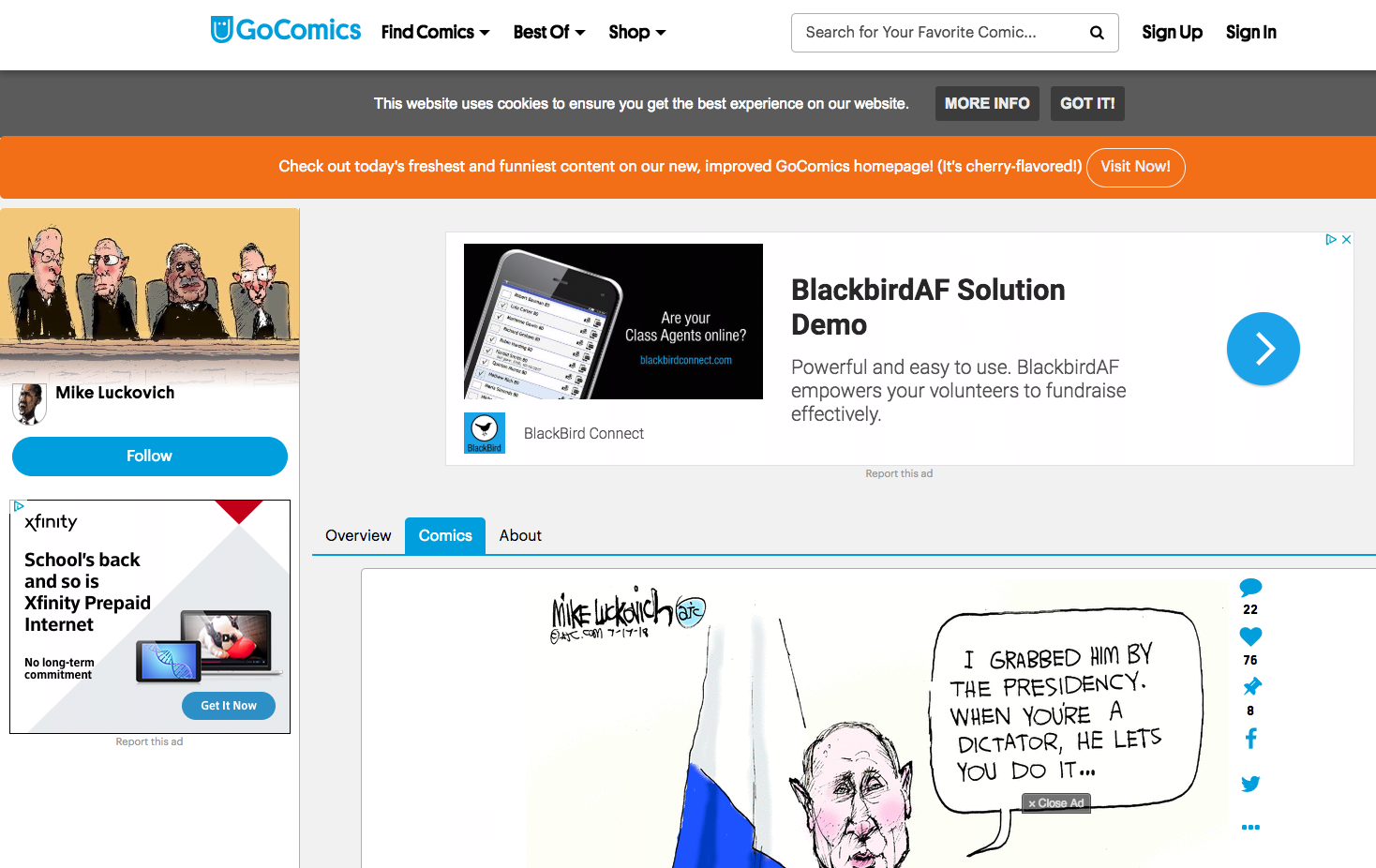Expand the Best Of dropdown
The width and height of the screenshot is (1376, 868).
tap(549, 32)
